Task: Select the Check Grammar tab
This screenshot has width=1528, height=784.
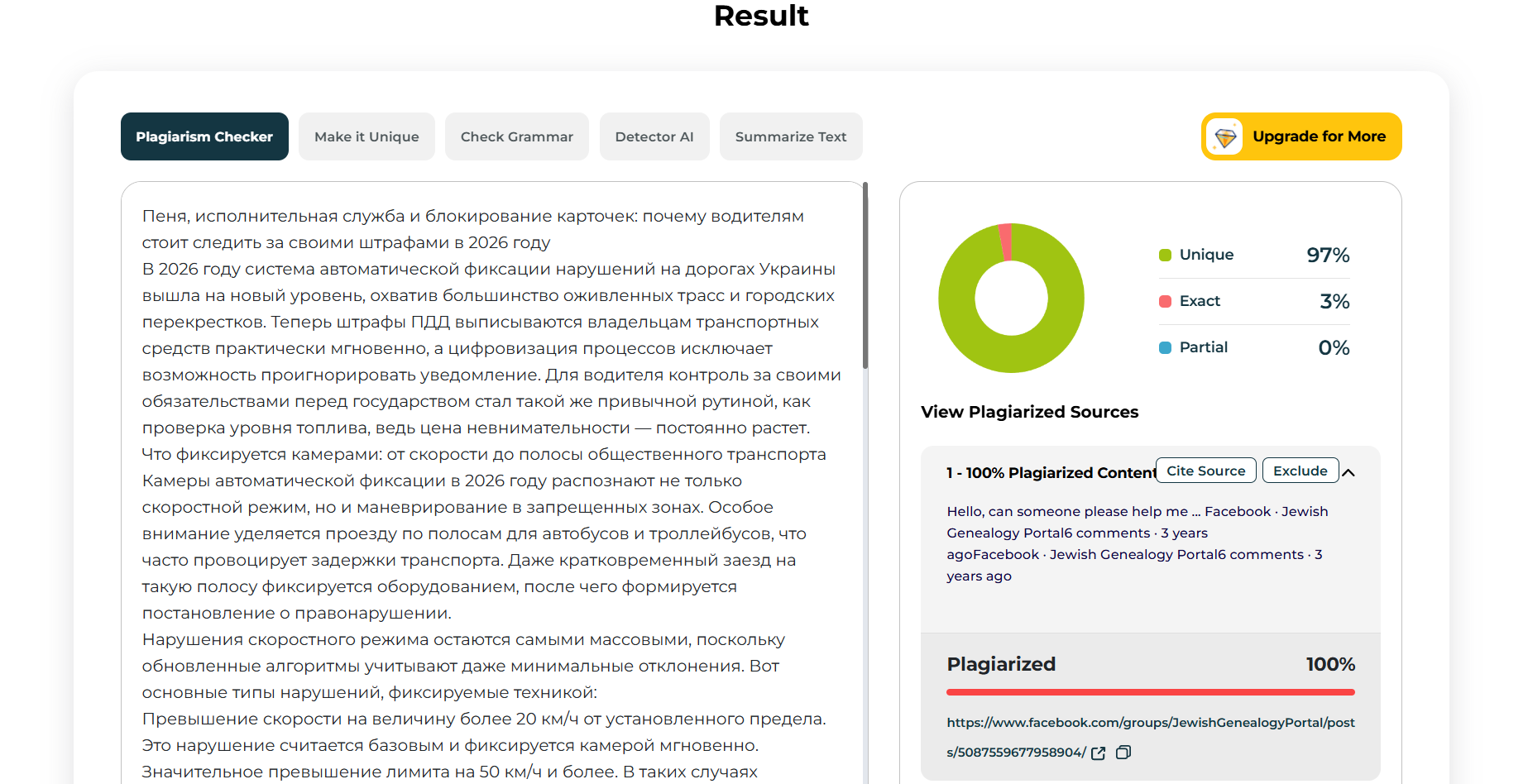Action: pos(516,136)
